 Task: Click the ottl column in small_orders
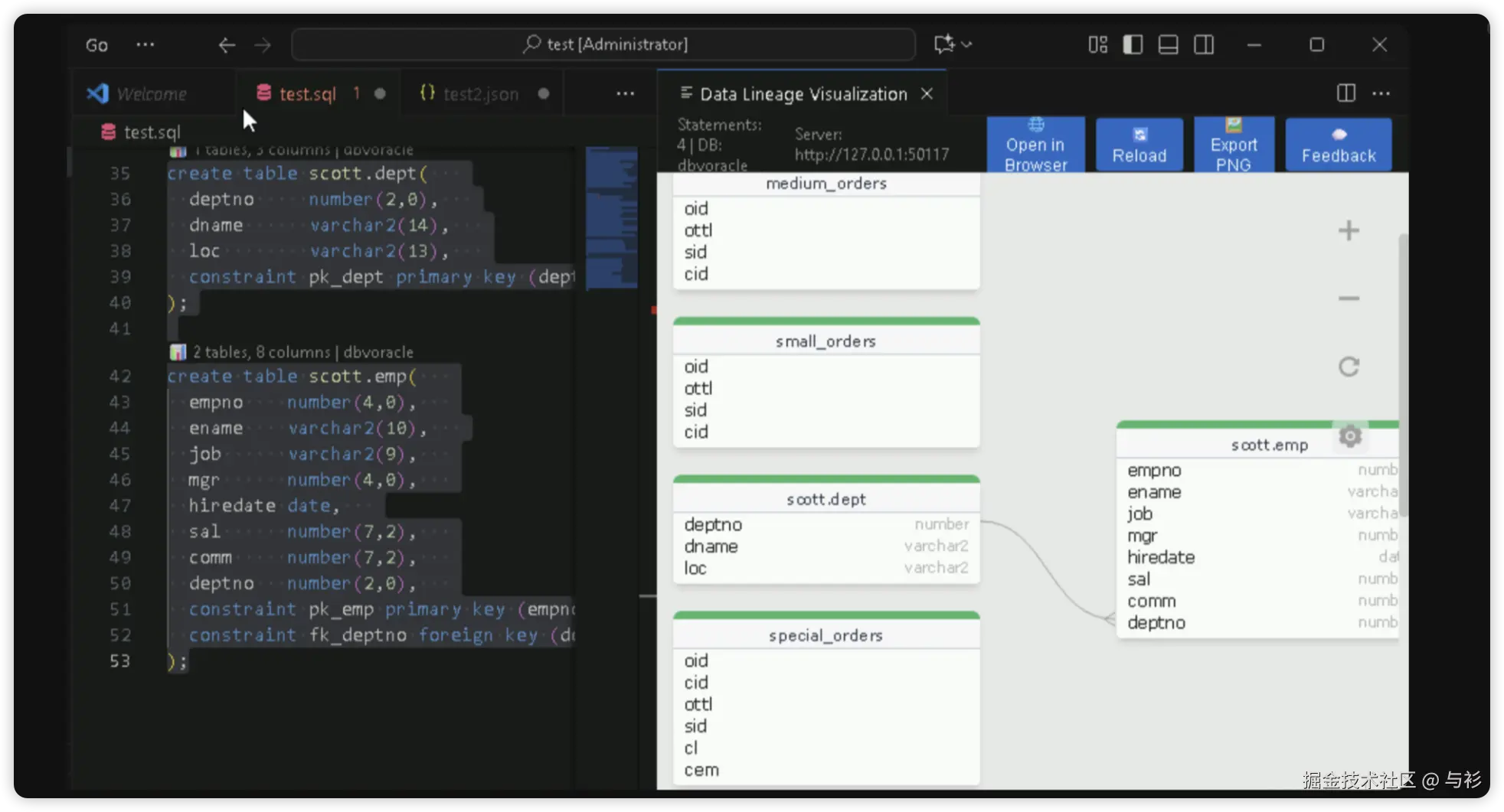[x=826, y=388]
